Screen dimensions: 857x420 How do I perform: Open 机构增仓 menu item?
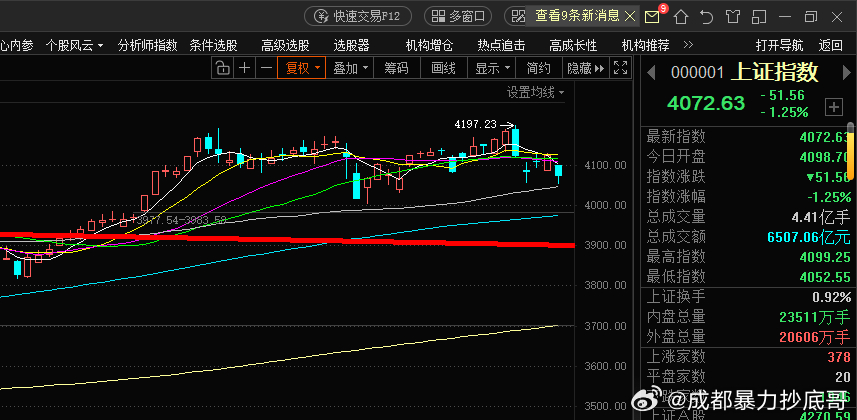pos(429,45)
